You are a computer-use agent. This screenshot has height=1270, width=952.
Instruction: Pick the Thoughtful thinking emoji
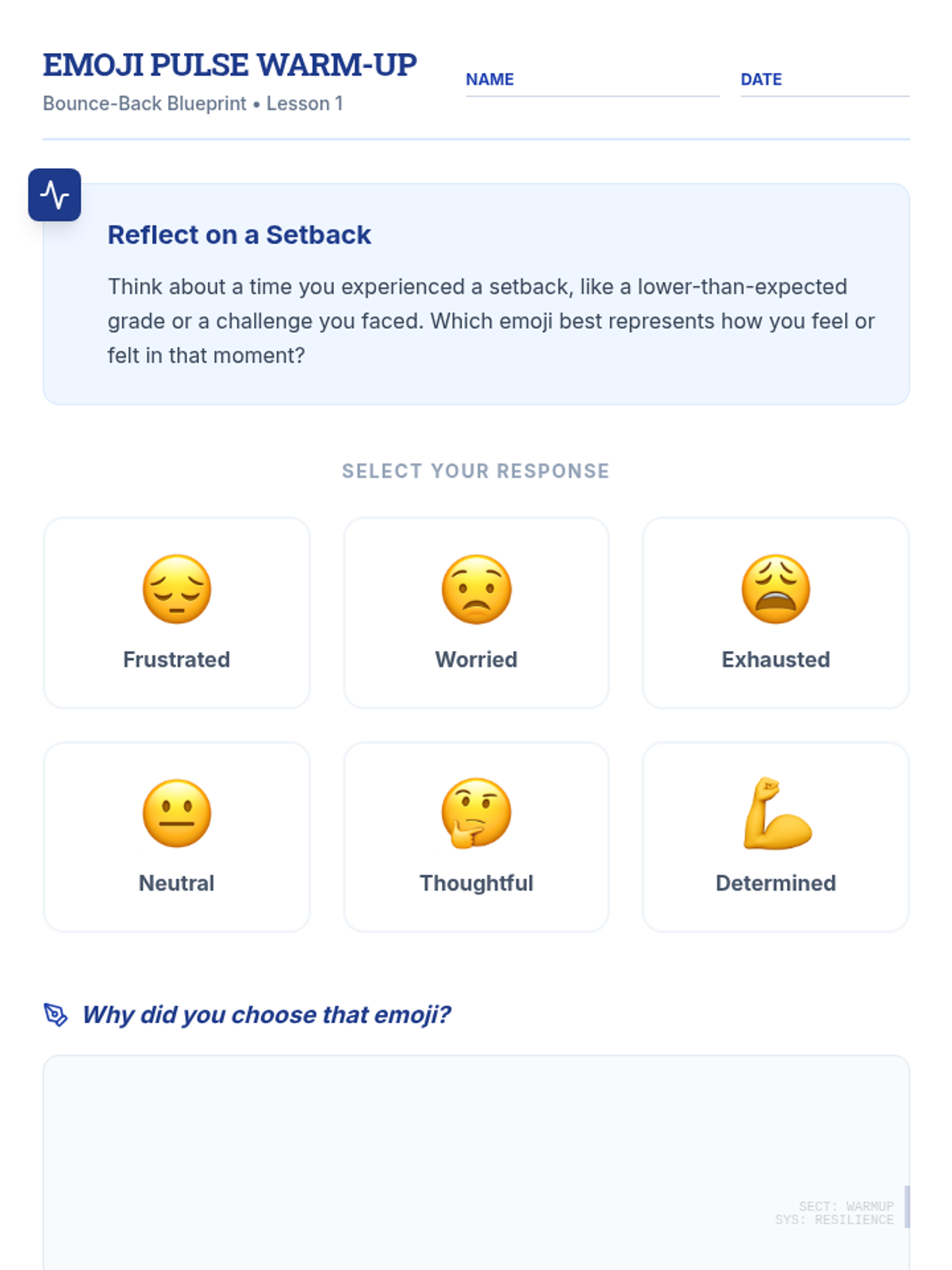click(476, 814)
